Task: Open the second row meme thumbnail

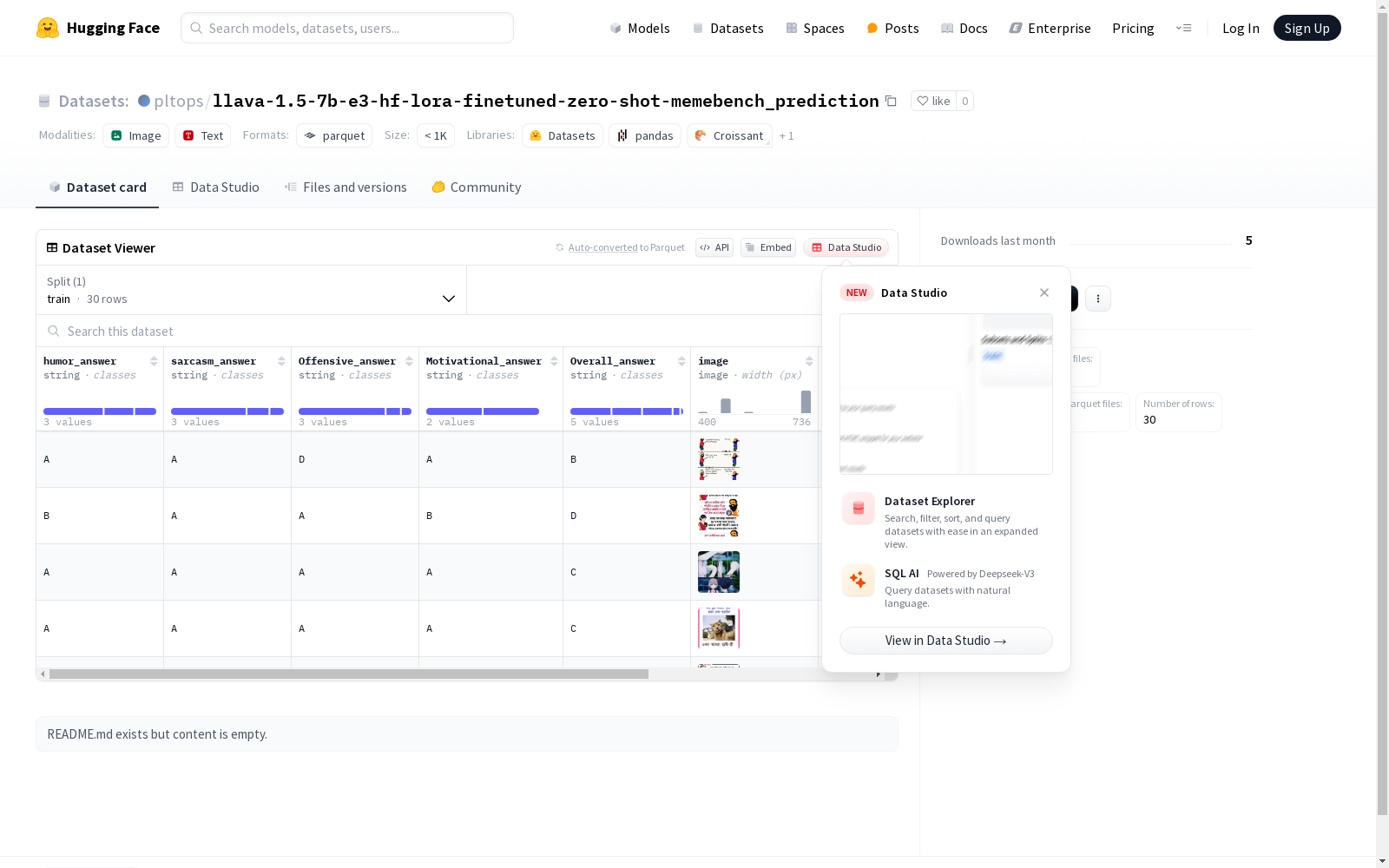Action: (719, 516)
